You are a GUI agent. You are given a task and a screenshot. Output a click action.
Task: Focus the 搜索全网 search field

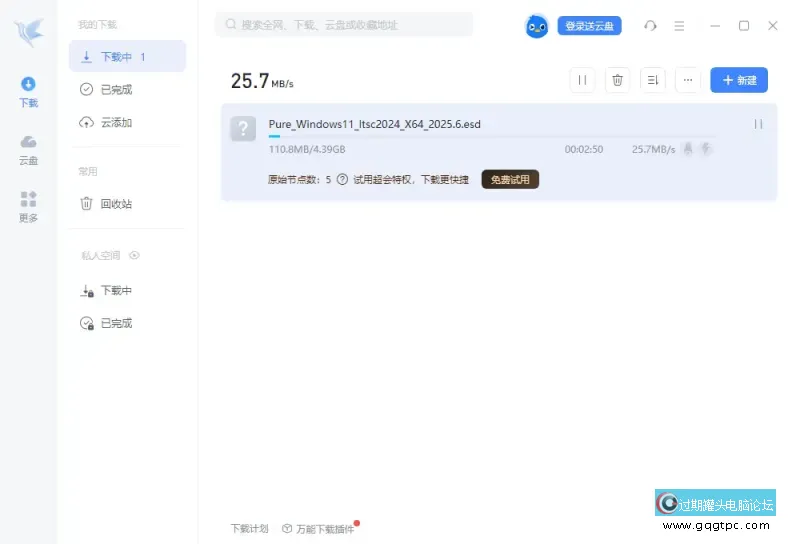pos(344,24)
